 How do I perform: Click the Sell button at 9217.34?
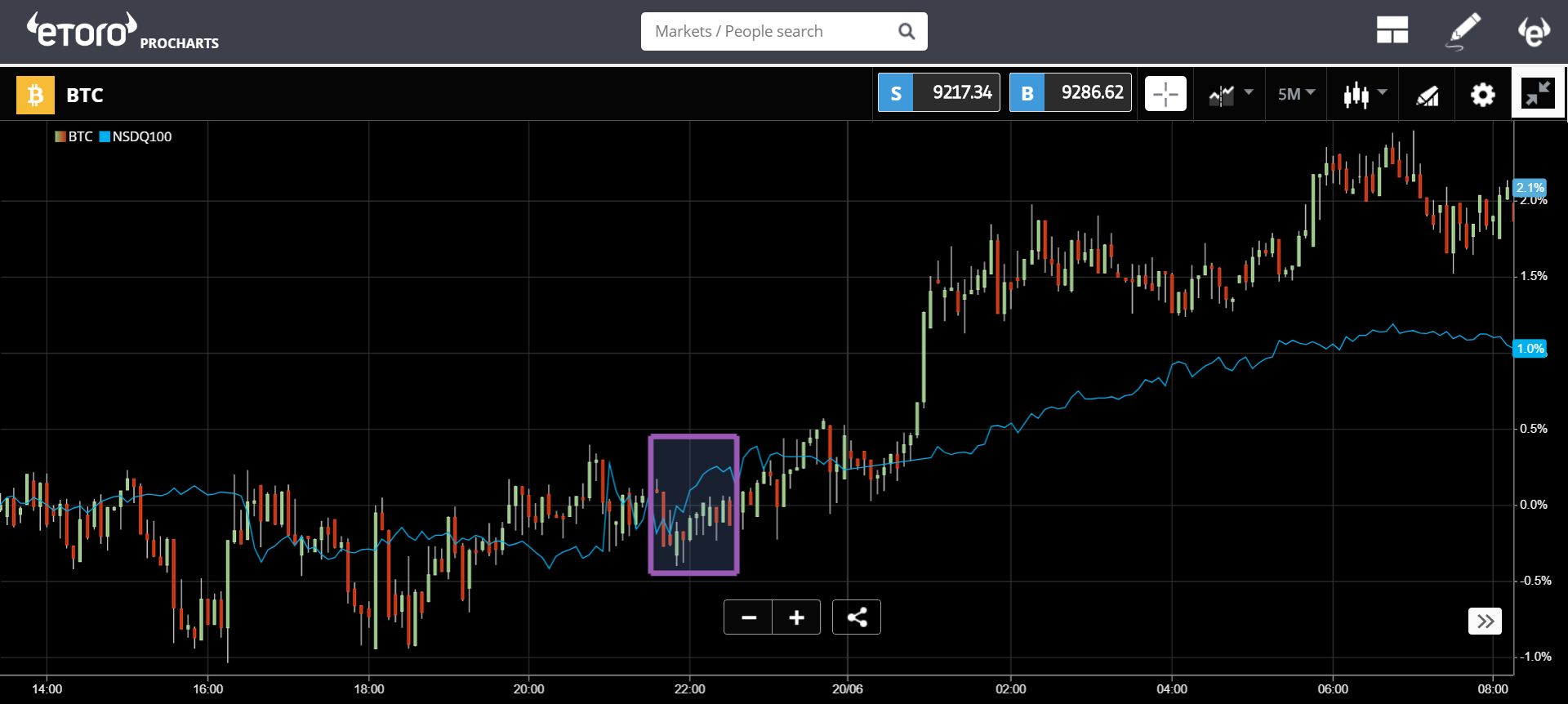click(x=938, y=92)
